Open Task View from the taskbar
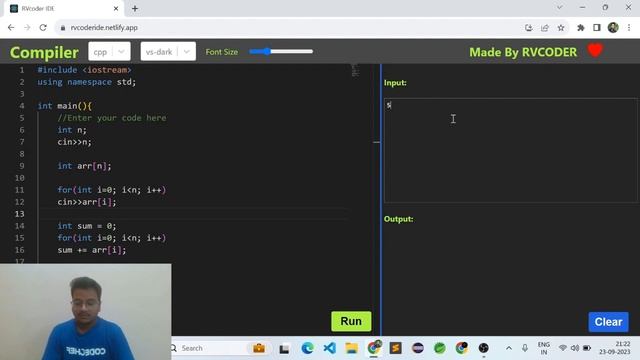The height and width of the screenshot is (360, 640). pos(284,349)
